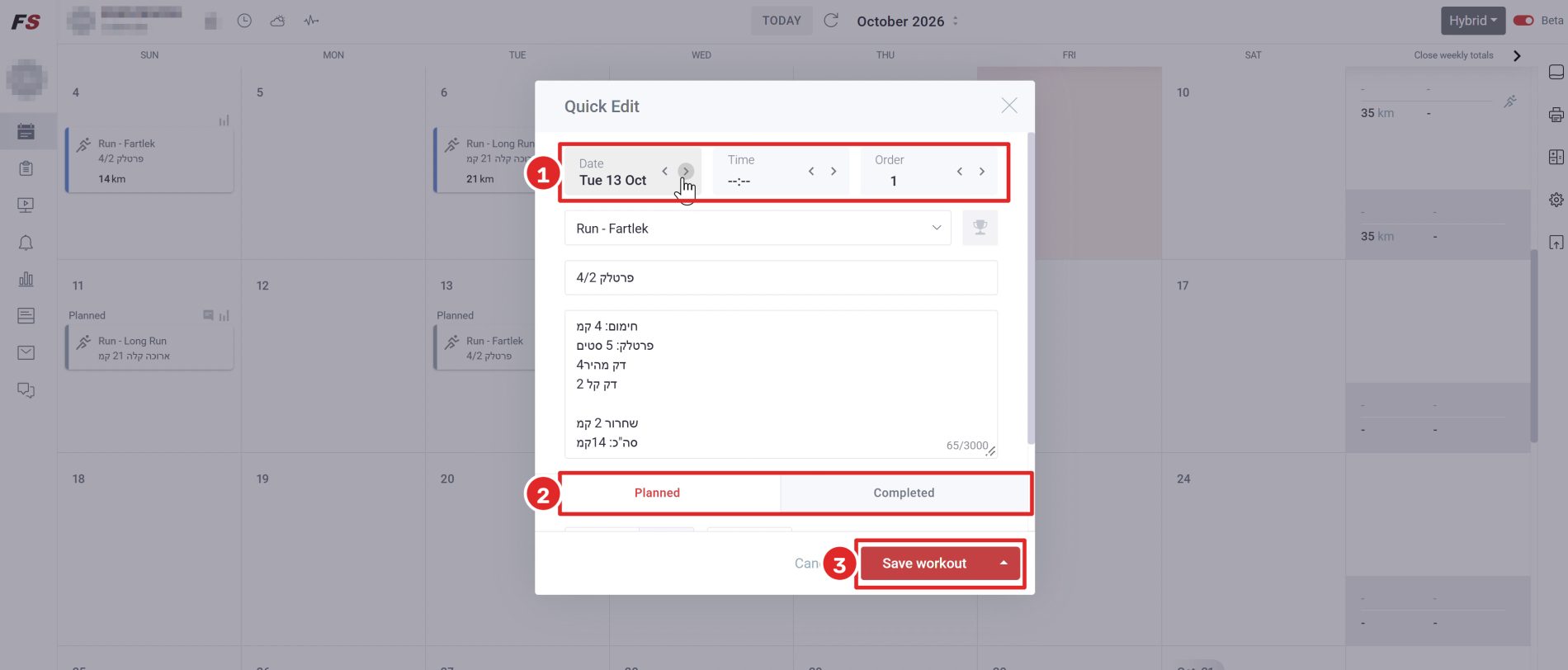Click the layout columns icon on right edge
Image resolution: width=1568 pixels, height=670 pixels.
1556,157
